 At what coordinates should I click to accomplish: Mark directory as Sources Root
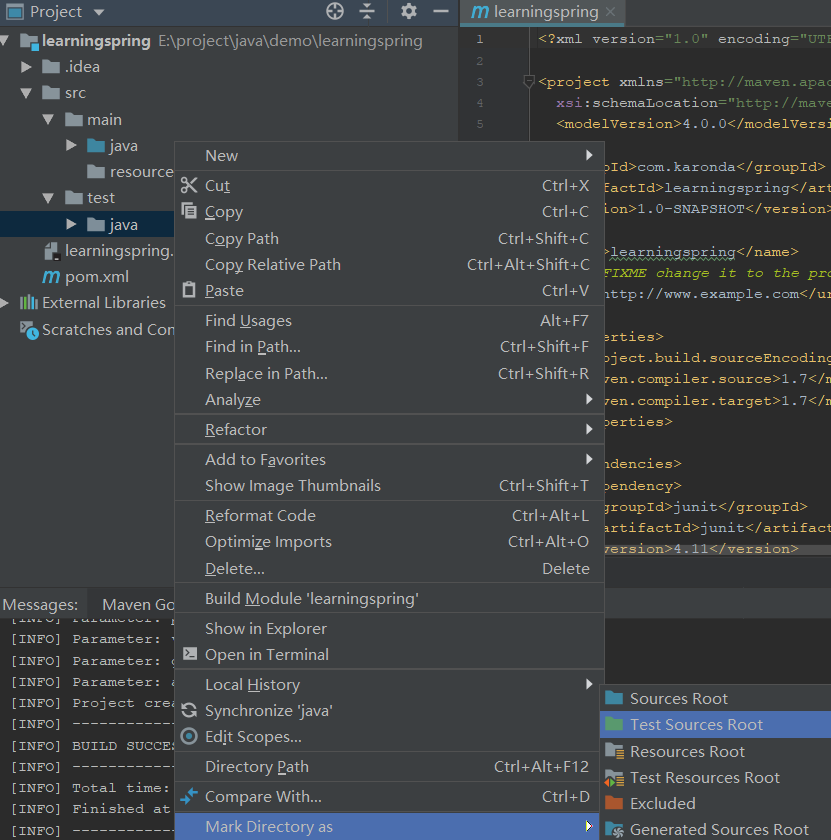pyautogui.click(x=678, y=698)
